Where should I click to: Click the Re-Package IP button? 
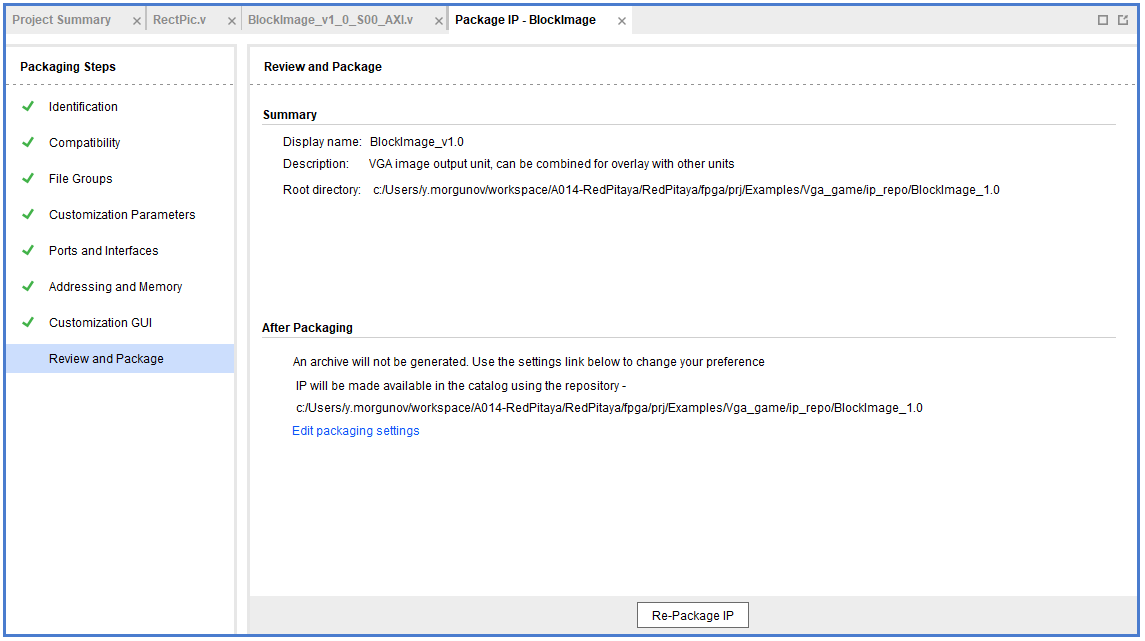point(692,615)
